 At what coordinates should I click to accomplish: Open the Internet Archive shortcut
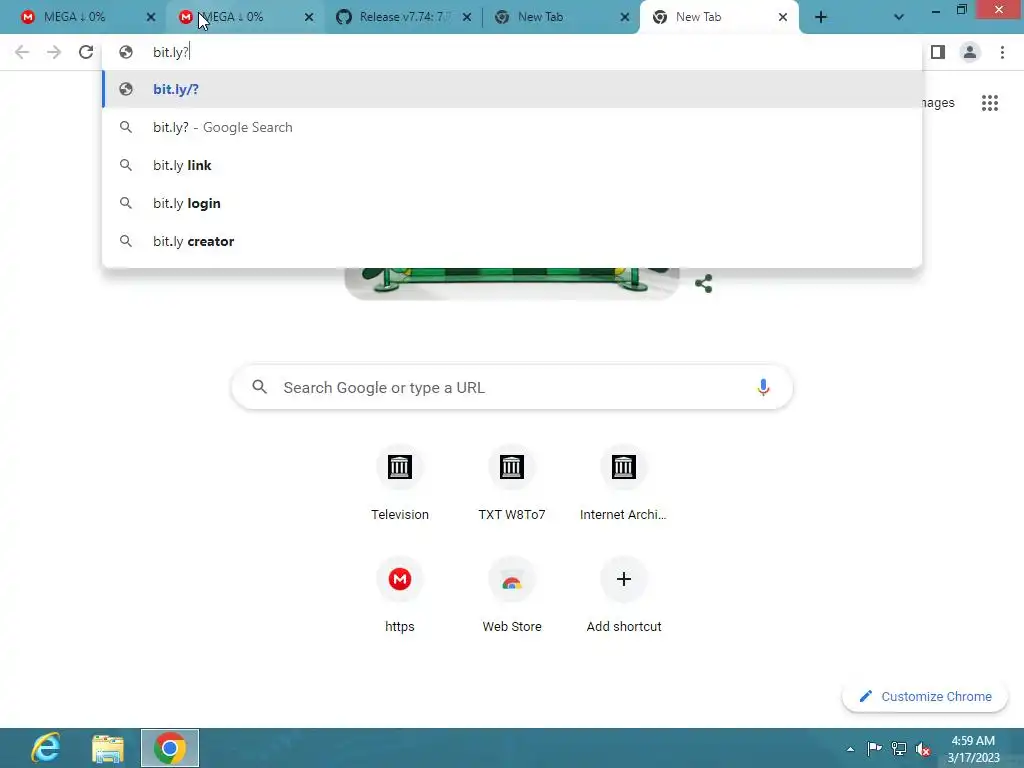click(x=624, y=484)
